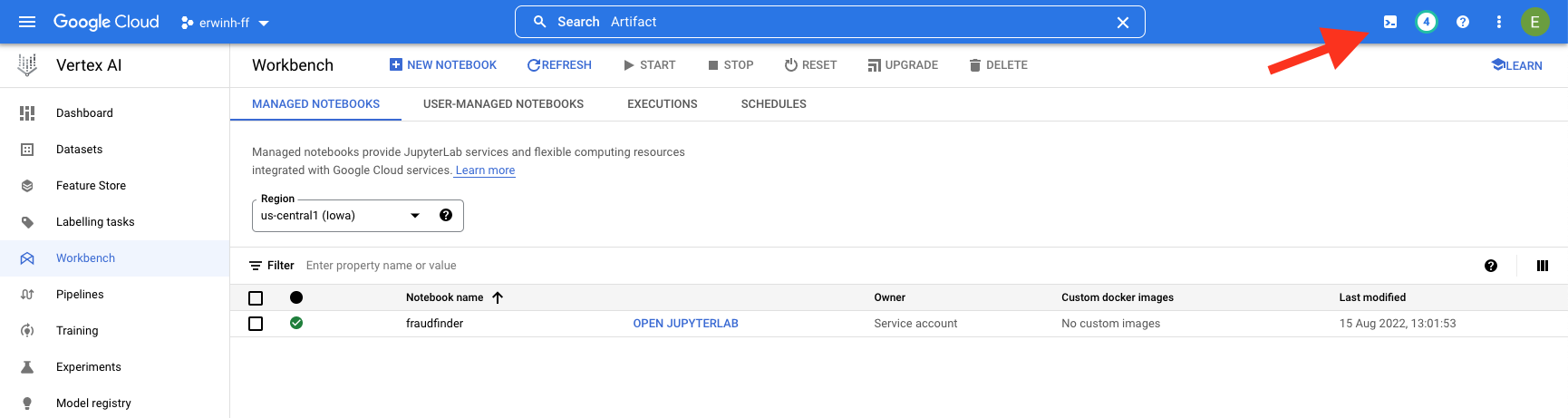Click the New Notebook button
The height and width of the screenshot is (418, 1568).
tap(443, 65)
